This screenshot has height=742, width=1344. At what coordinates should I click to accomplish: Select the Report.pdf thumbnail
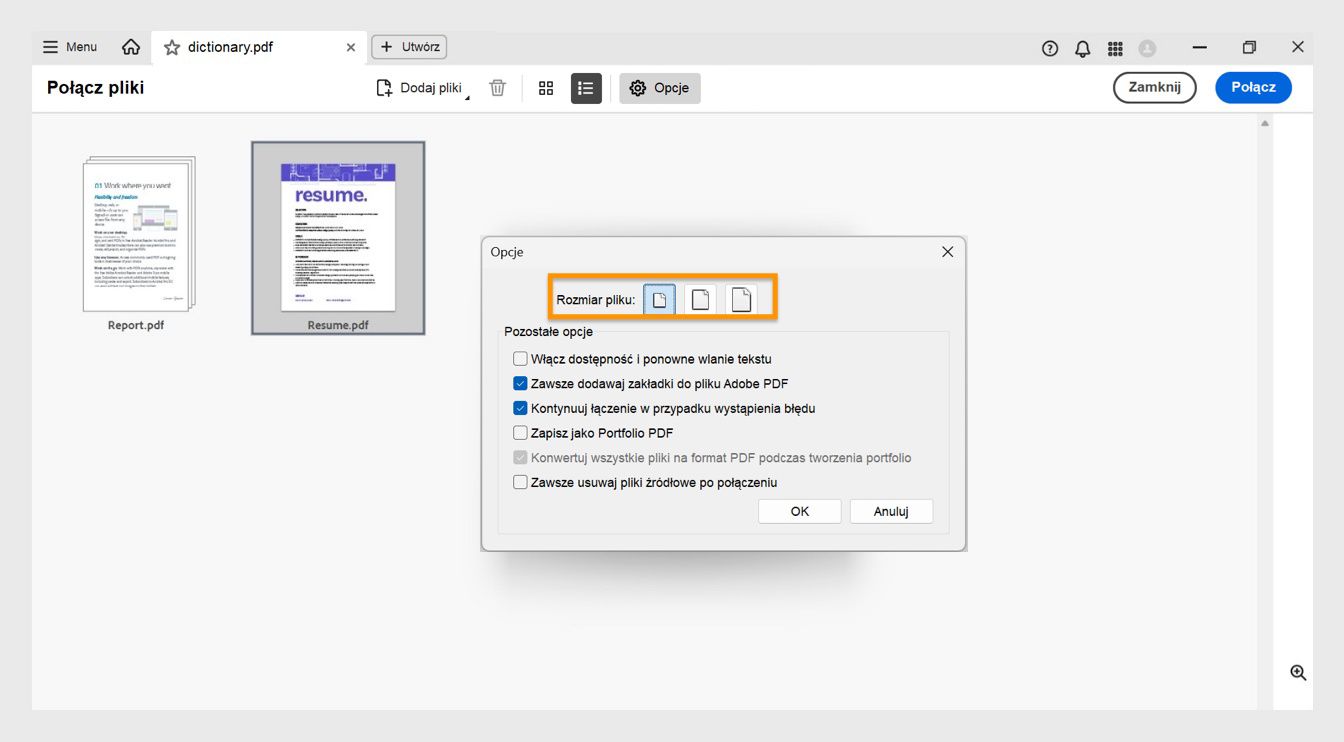pyautogui.click(x=138, y=233)
